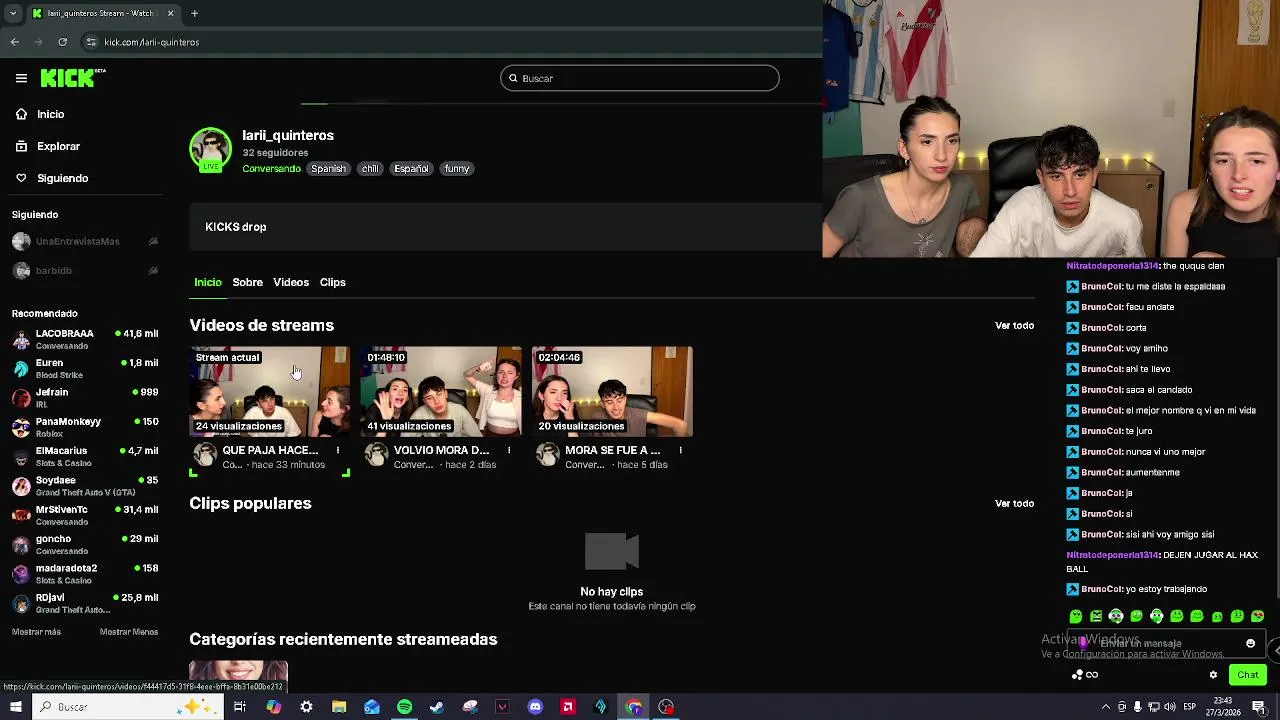Expand list with Mostrar más
The image size is (1280, 720).
pyautogui.click(x=36, y=632)
